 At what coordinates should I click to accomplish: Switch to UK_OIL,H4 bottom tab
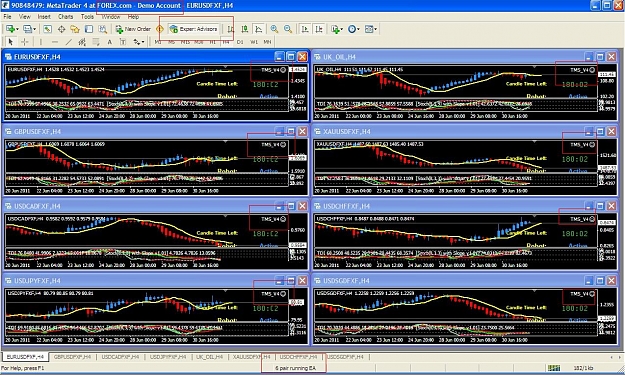(209, 357)
